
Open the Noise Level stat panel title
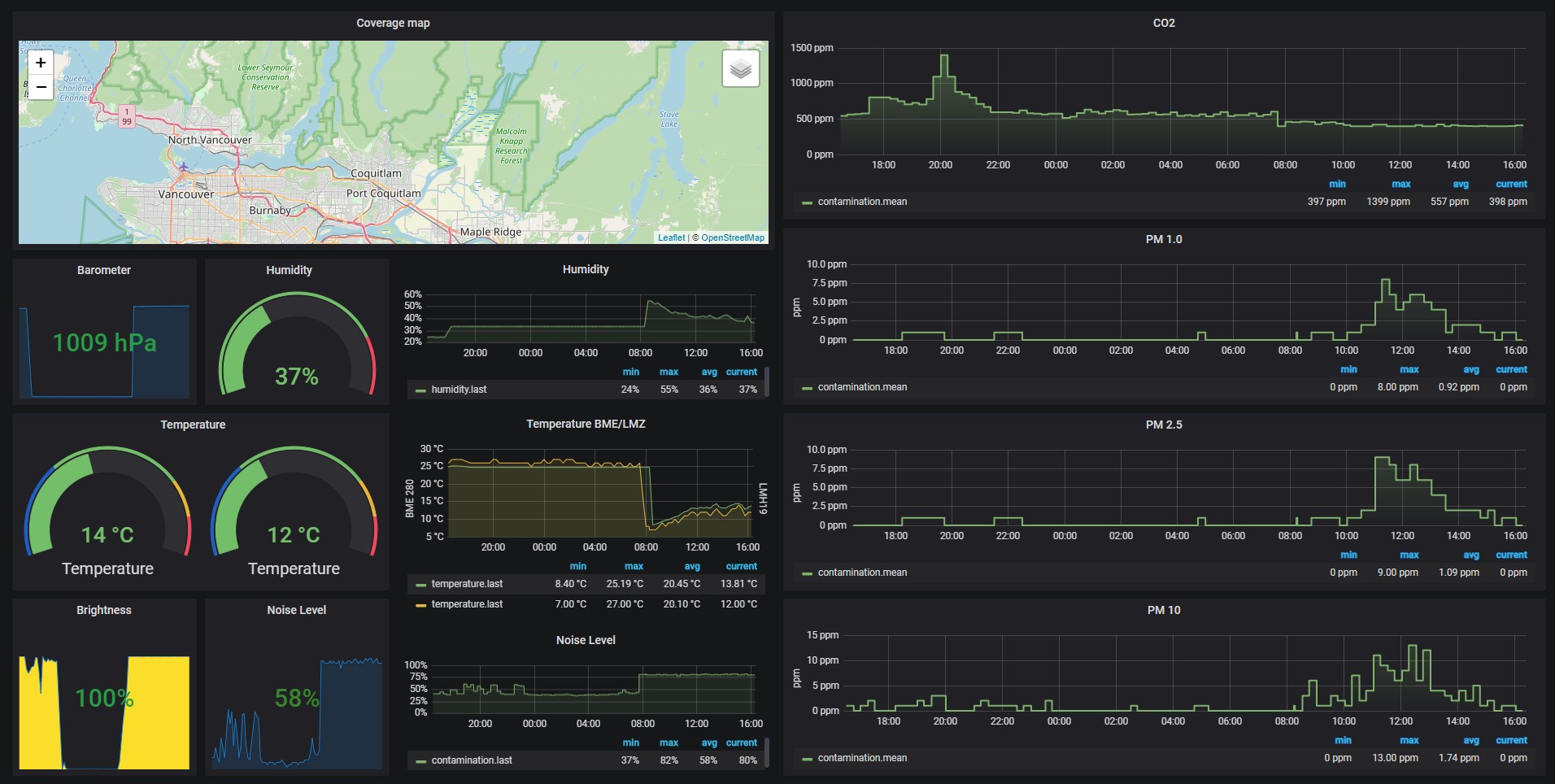click(x=296, y=610)
